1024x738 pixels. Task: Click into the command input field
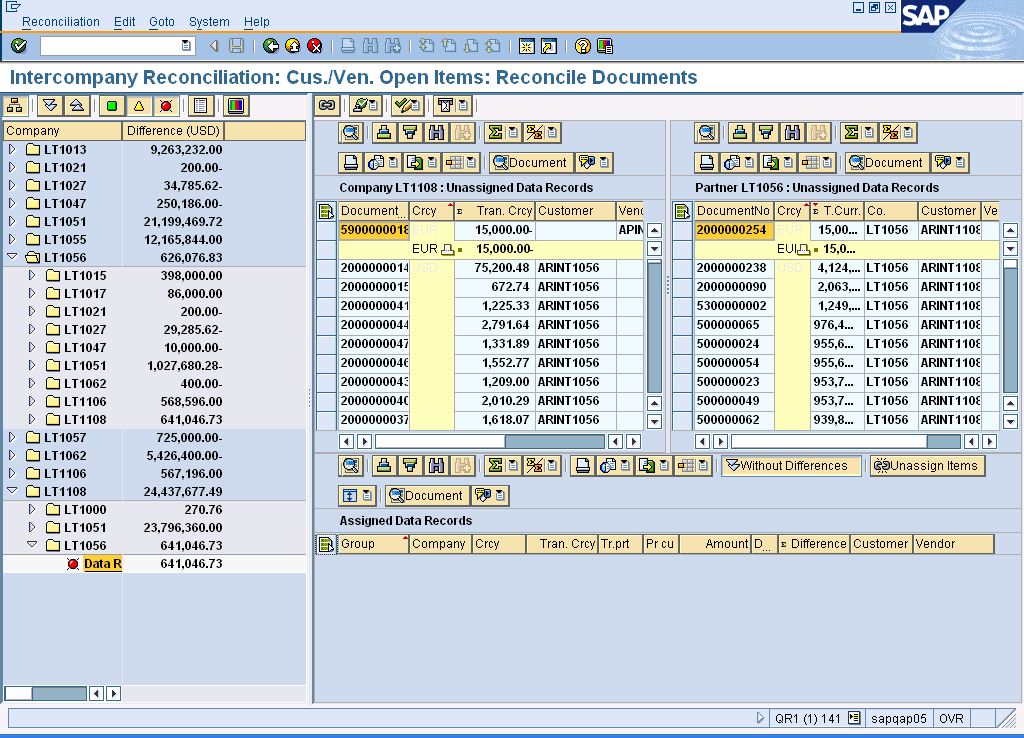(x=110, y=46)
